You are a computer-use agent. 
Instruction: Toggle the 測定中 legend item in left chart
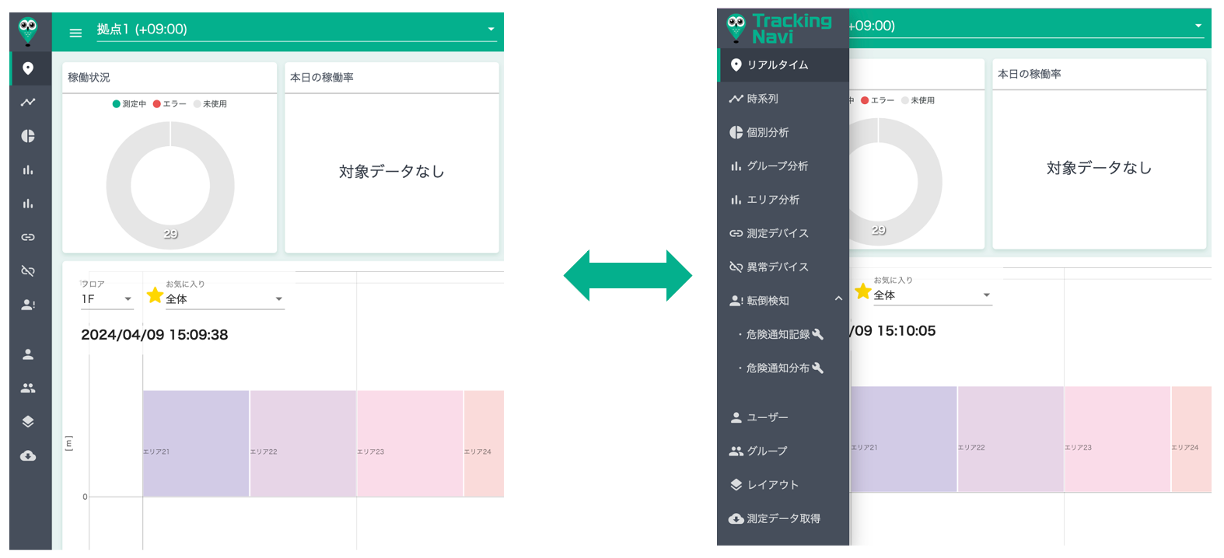pyautogui.click(x=129, y=104)
